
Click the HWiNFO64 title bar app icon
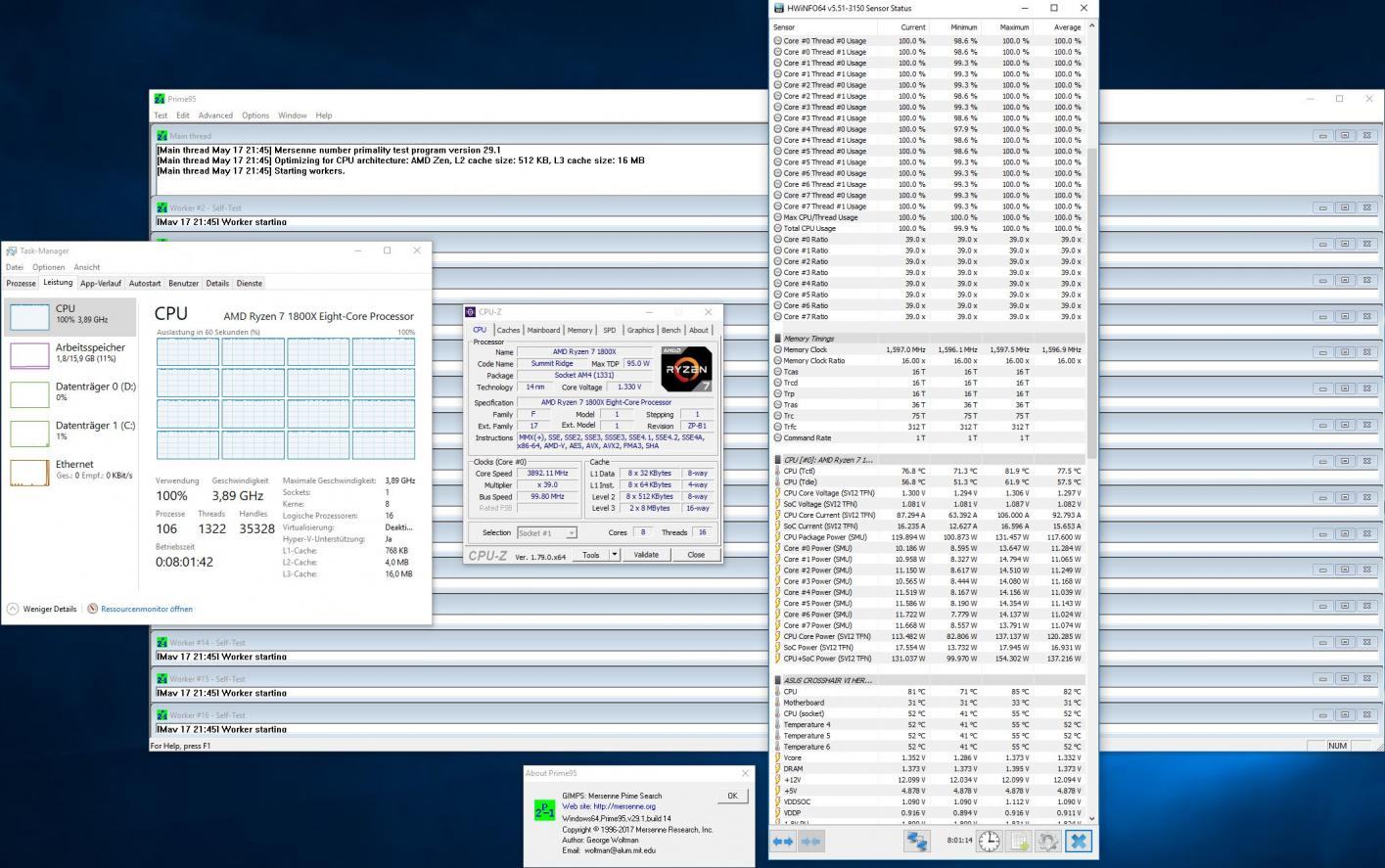(779, 8)
